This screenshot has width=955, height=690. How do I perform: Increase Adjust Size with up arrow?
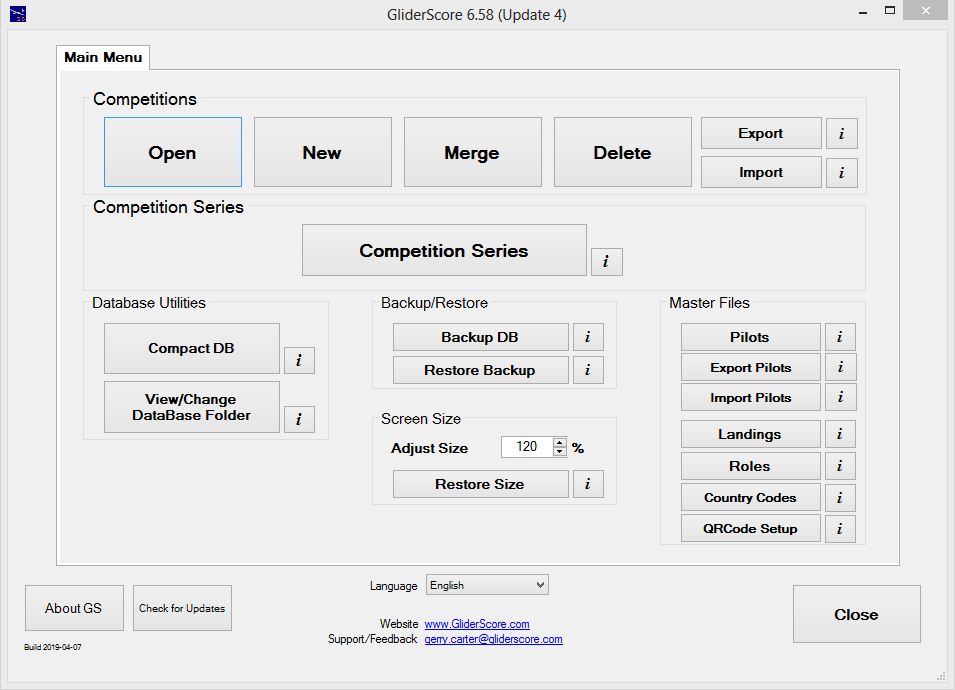pos(560,442)
